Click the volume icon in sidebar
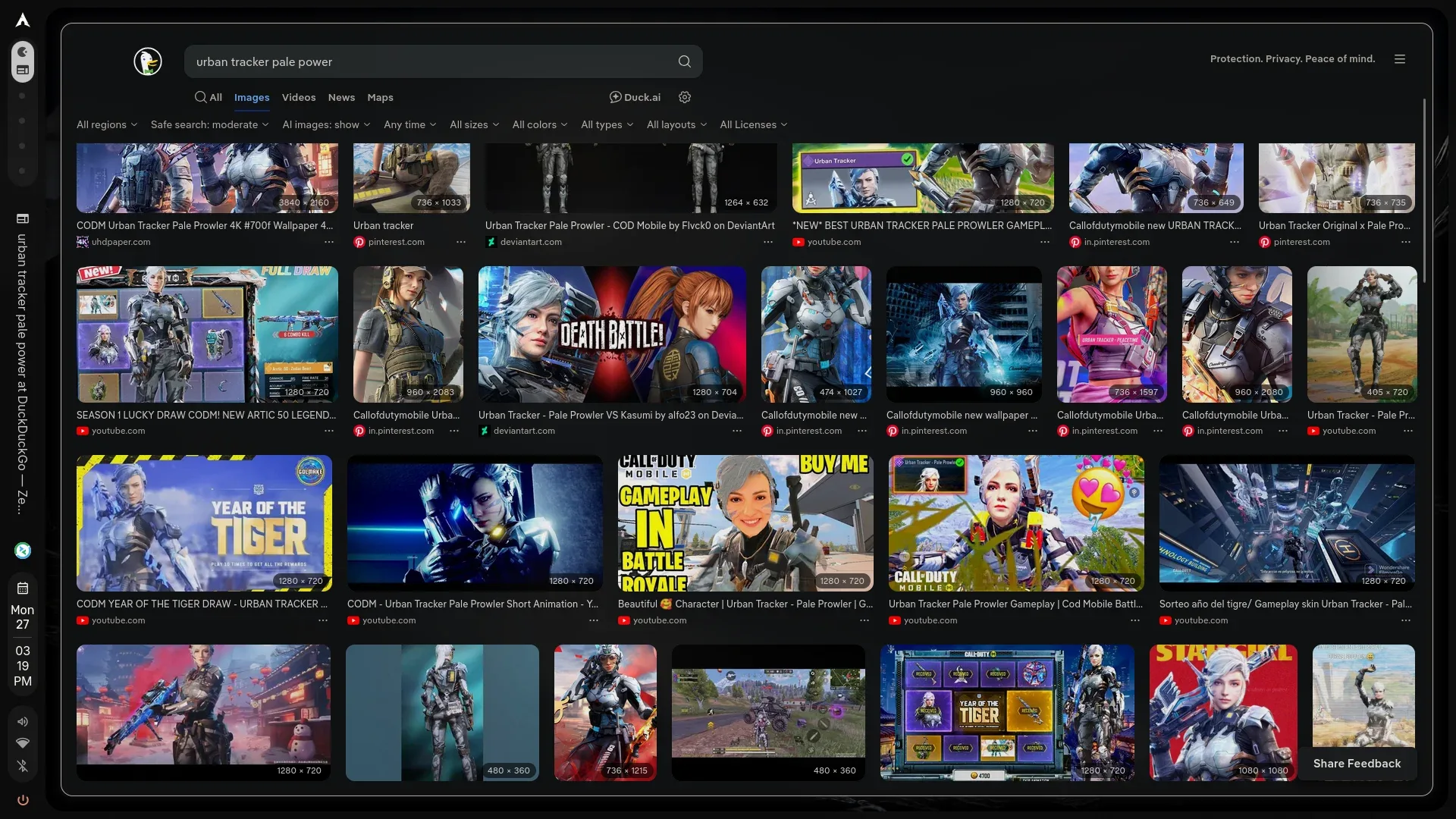The height and width of the screenshot is (819, 1456). click(x=23, y=721)
